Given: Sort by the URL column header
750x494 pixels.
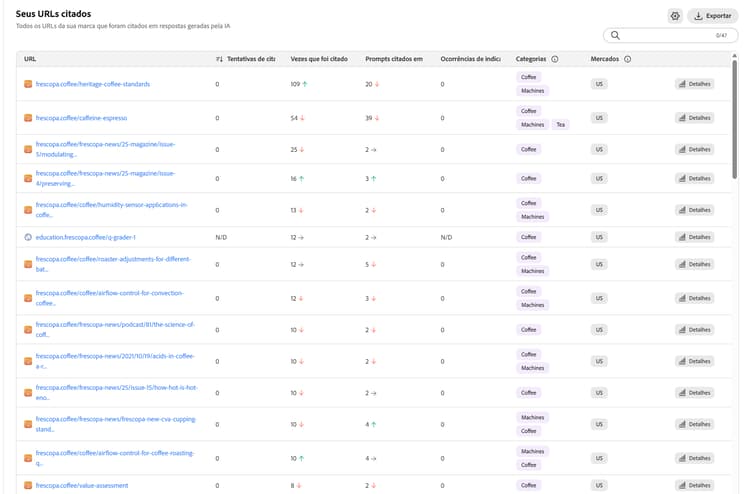Looking at the screenshot, I should click(30, 59).
